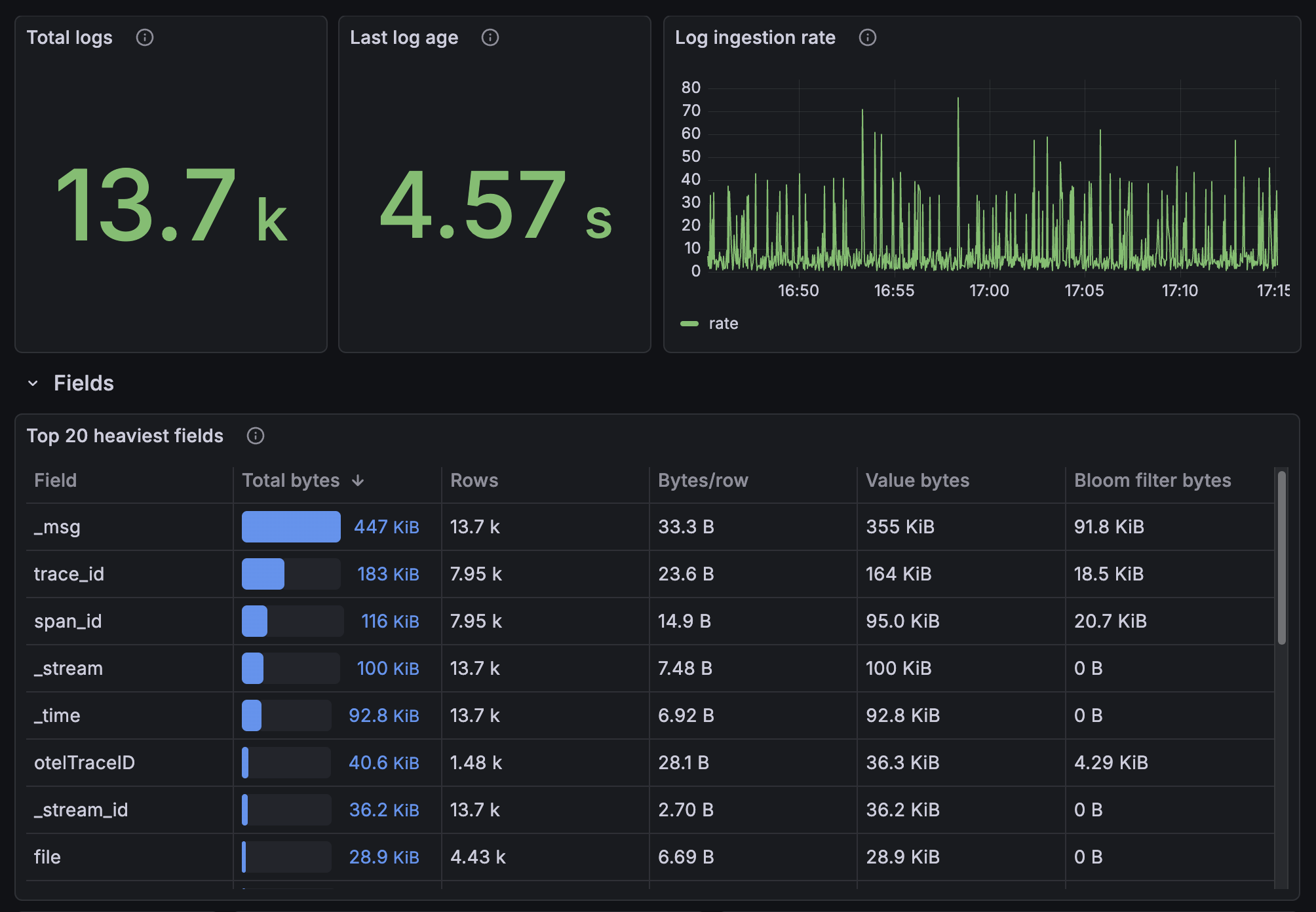This screenshot has width=1316, height=912.
Task: Click the Log ingestion rate info icon
Action: coord(867,37)
